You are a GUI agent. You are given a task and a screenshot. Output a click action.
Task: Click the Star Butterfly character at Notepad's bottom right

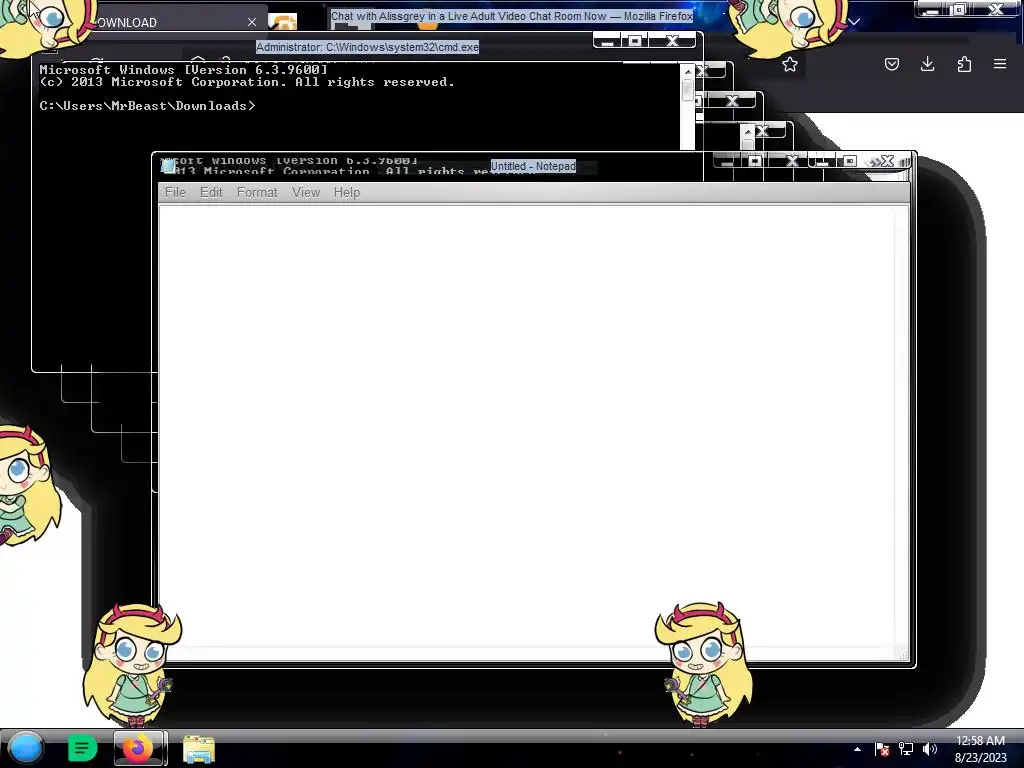tap(703, 664)
